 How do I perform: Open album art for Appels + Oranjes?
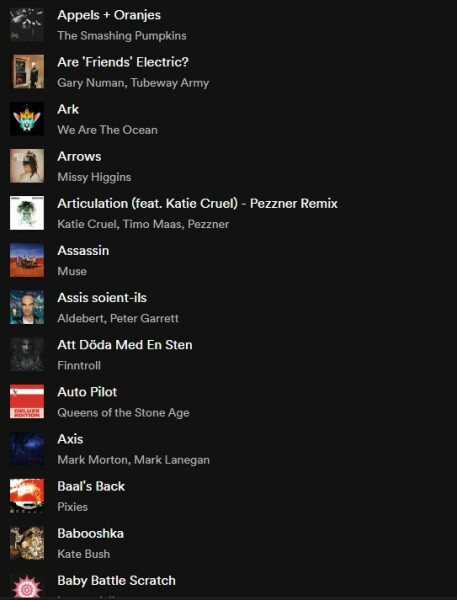27,24
